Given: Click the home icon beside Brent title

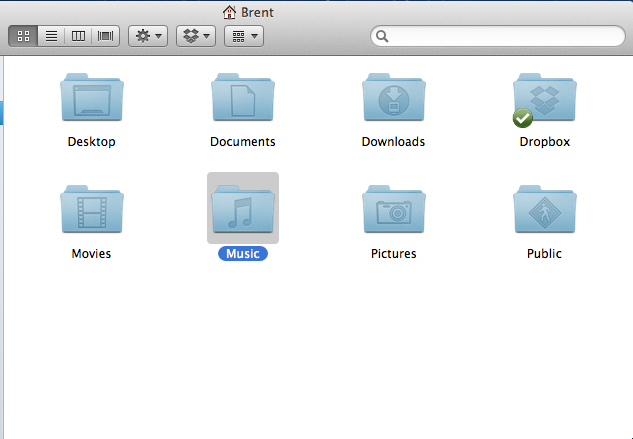Looking at the screenshot, I should coord(229,12).
